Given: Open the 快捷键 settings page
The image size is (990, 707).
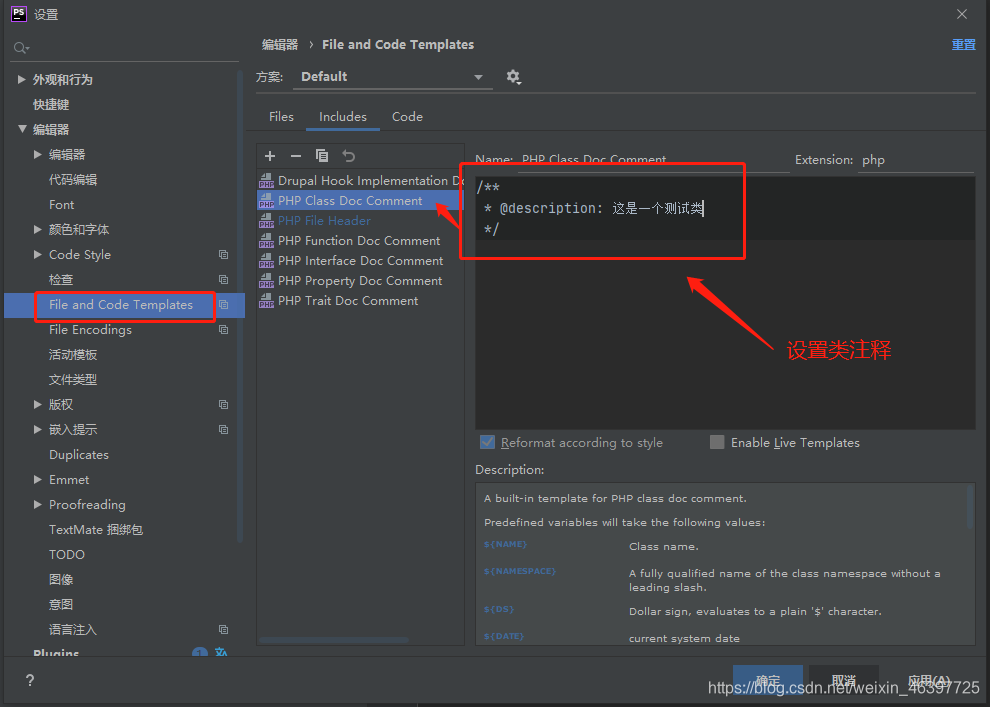Looking at the screenshot, I should click(x=51, y=104).
